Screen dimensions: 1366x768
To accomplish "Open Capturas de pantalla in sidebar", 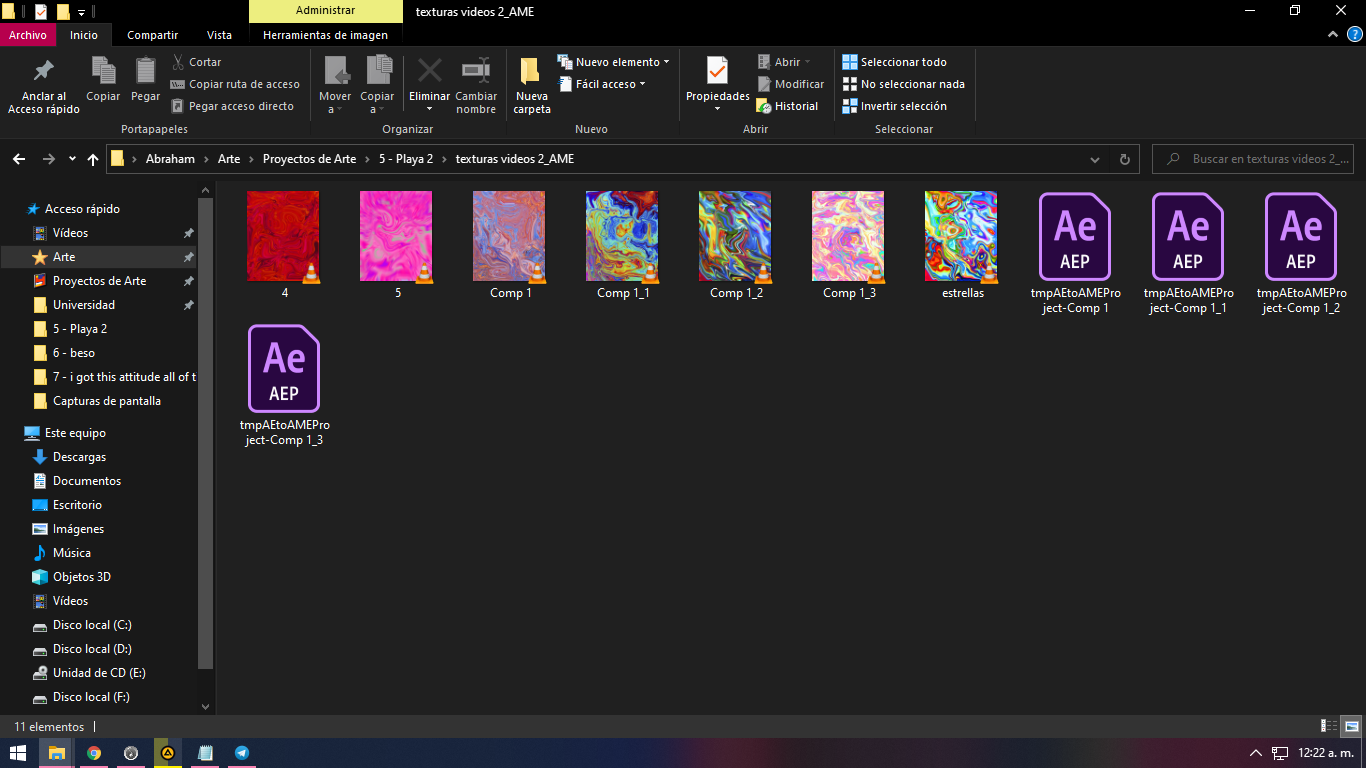I will pyautogui.click(x=107, y=401).
